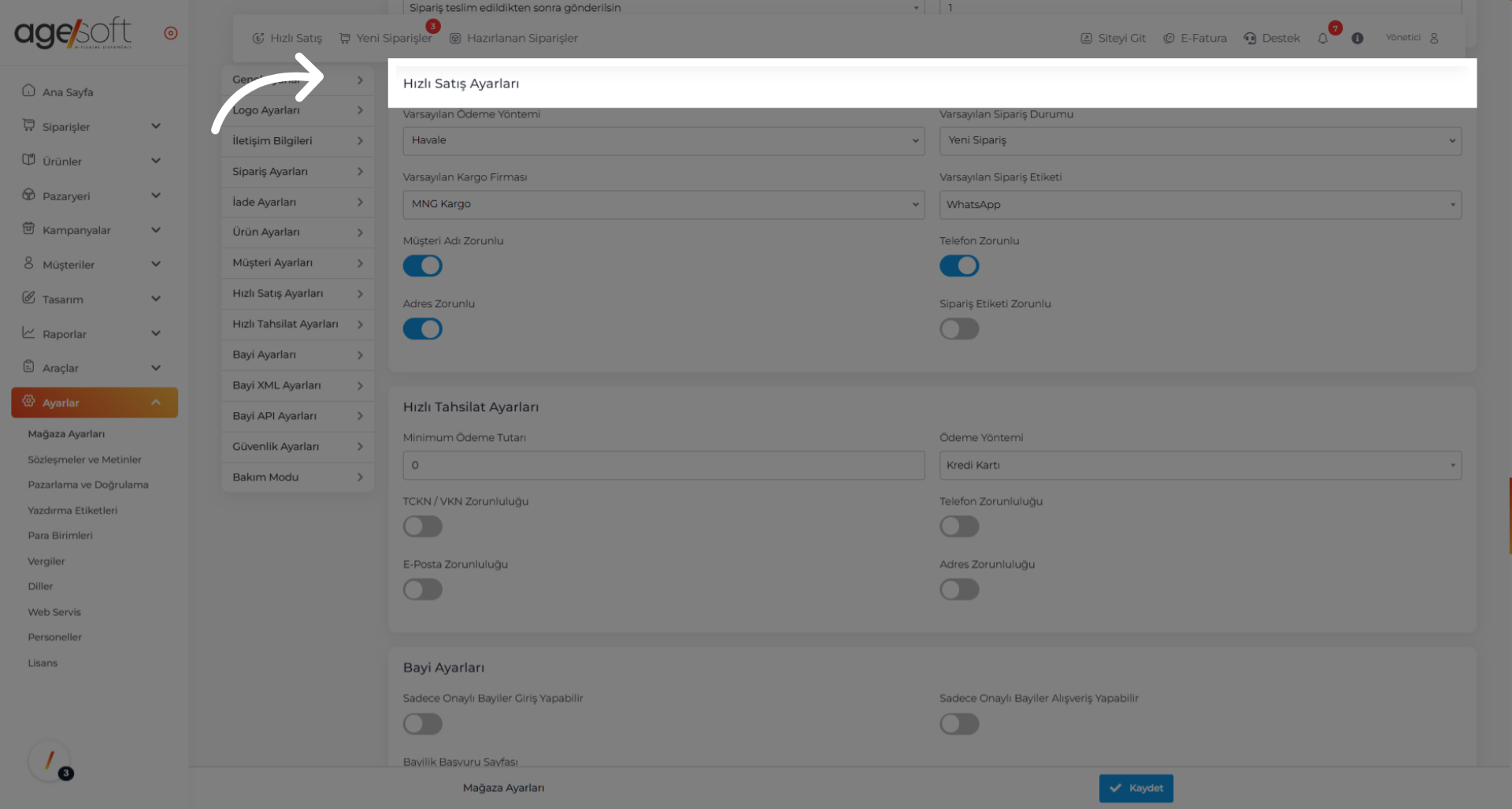The height and width of the screenshot is (809, 1512).
Task: Open Hızlı Satış from top bar
Action: (287, 39)
